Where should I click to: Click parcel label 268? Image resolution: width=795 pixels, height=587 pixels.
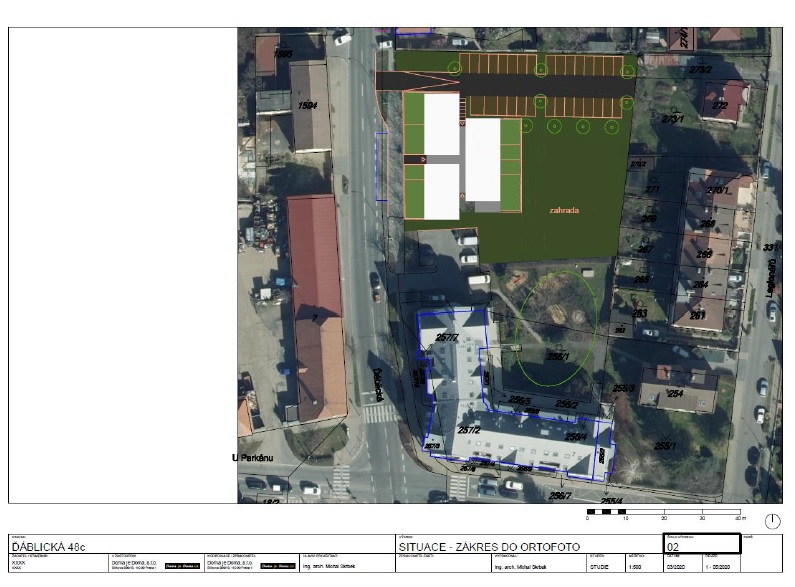tap(707, 224)
